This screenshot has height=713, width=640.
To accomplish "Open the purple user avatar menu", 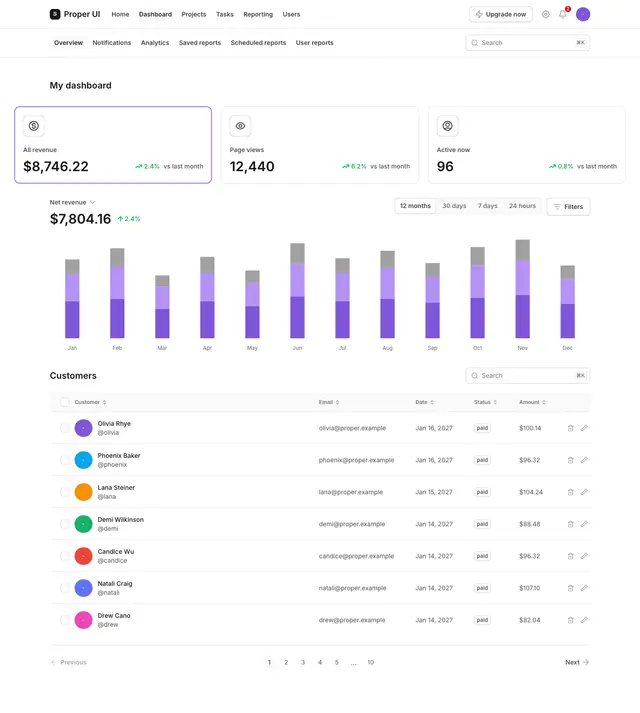I will 583,14.
